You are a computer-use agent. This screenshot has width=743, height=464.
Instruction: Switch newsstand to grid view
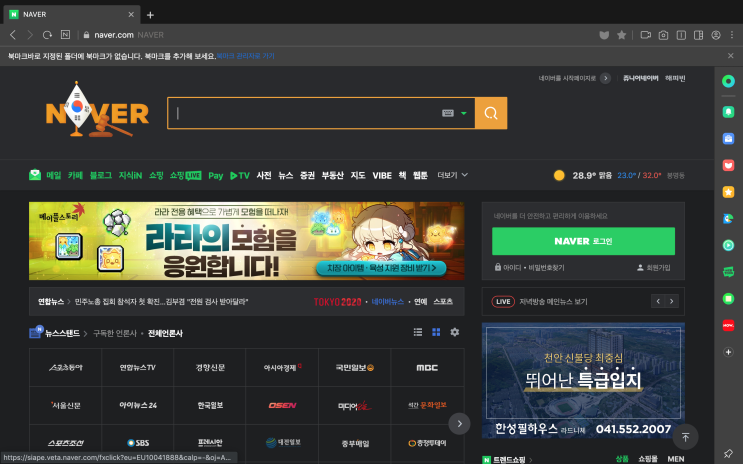[436, 332]
